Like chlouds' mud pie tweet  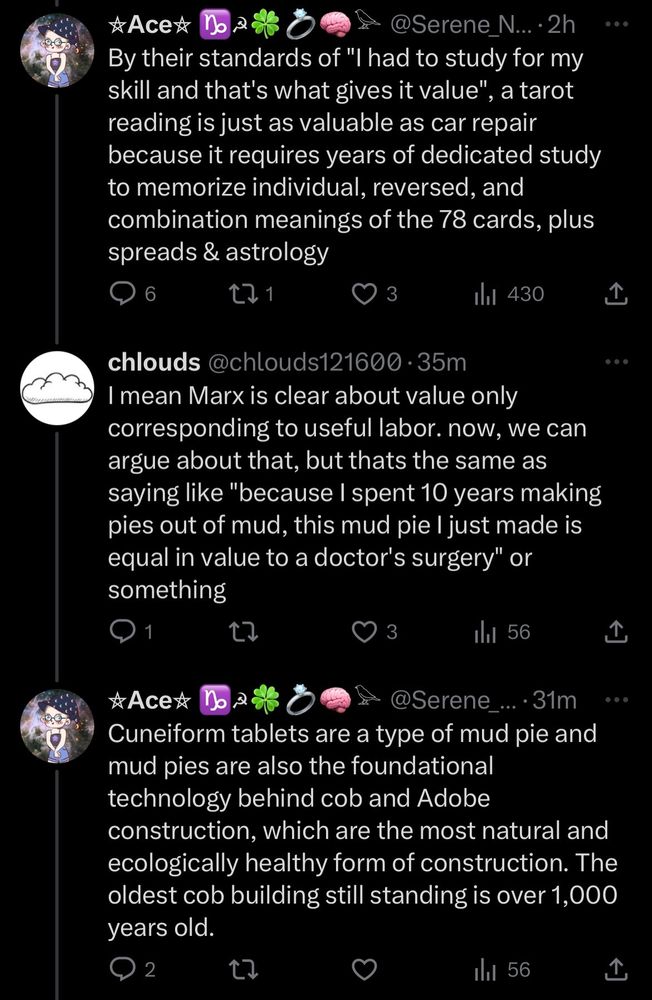(x=367, y=632)
